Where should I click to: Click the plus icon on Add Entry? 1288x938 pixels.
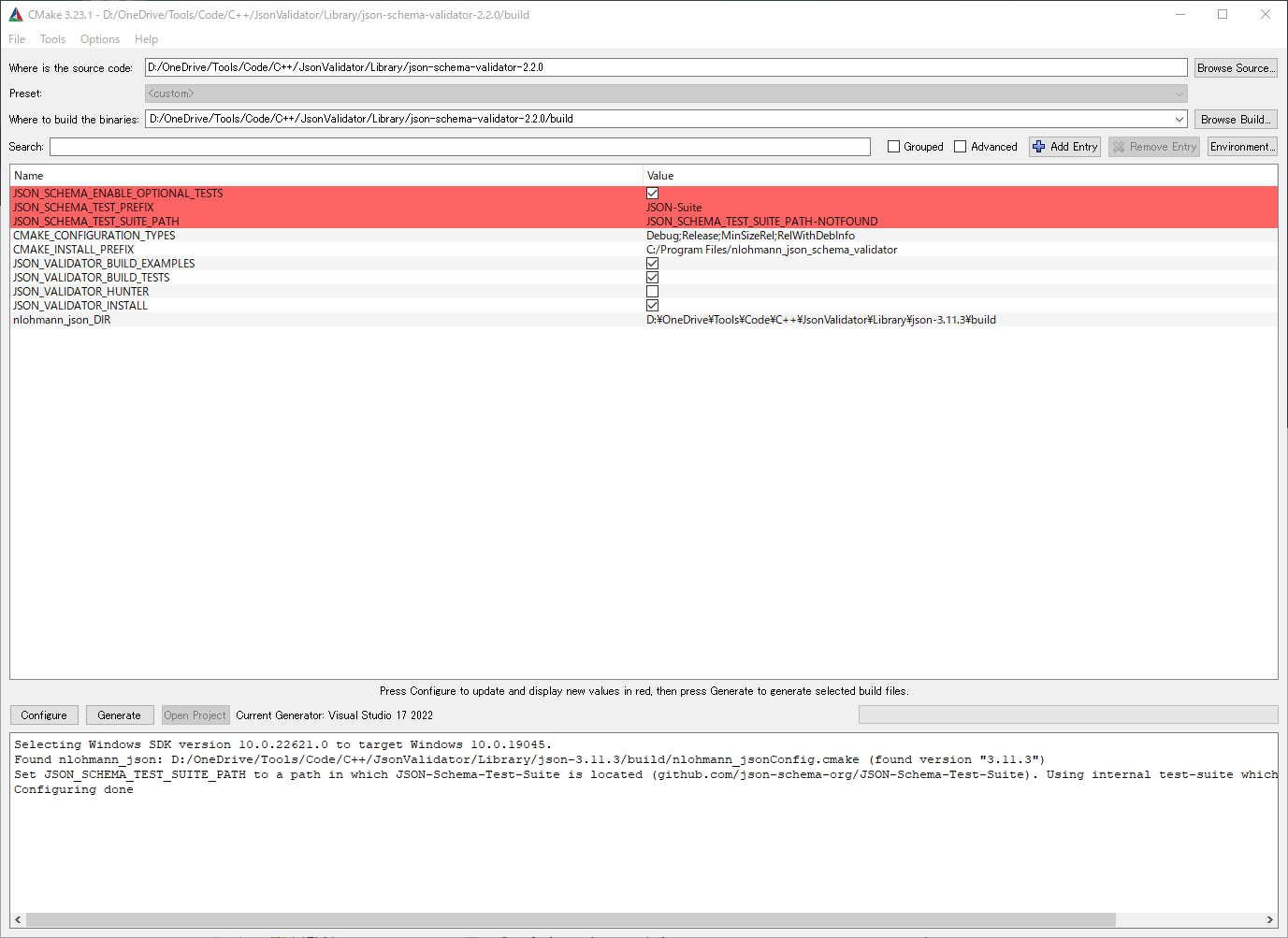[x=1039, y=147]
